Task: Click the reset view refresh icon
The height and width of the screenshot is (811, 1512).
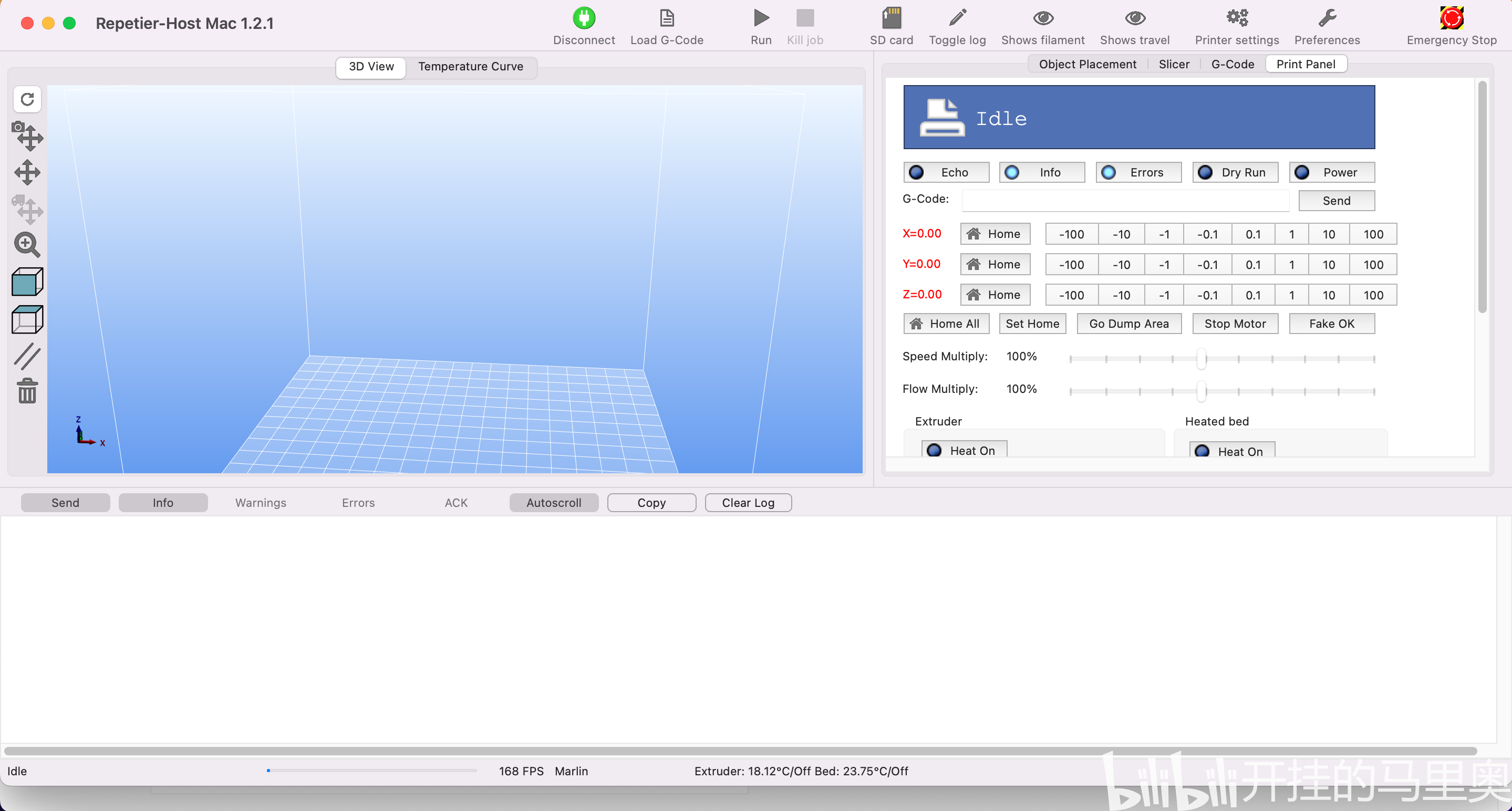Action: (27, 99)
